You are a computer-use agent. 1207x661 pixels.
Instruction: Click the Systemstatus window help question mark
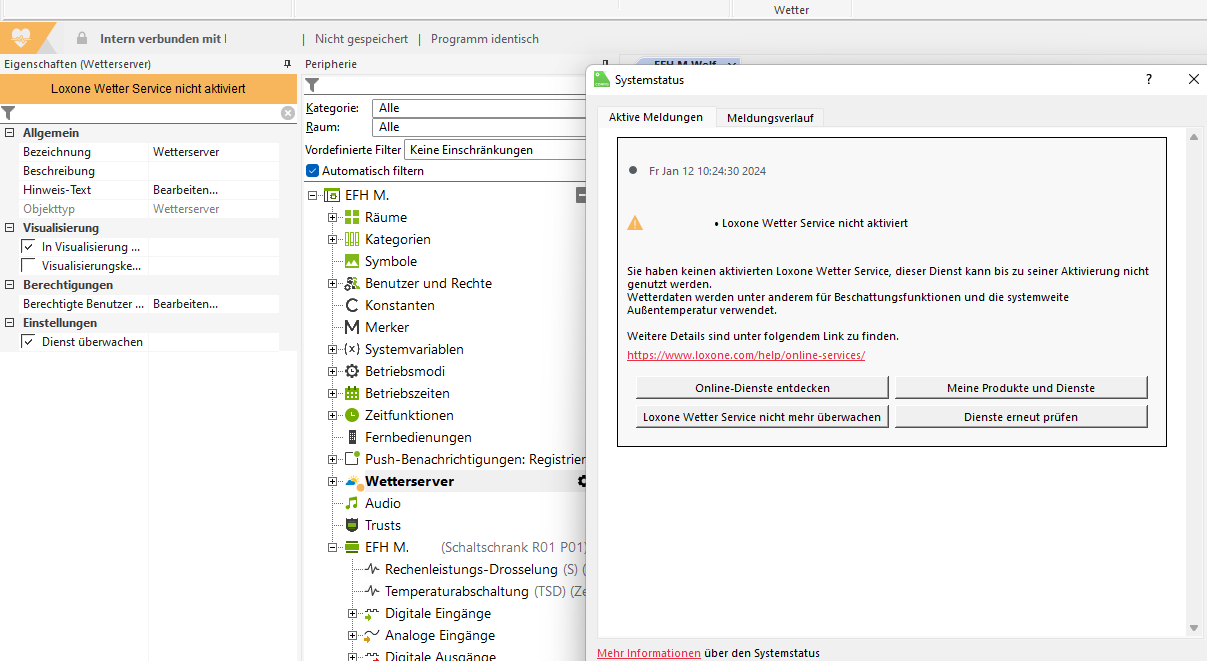1148,79
